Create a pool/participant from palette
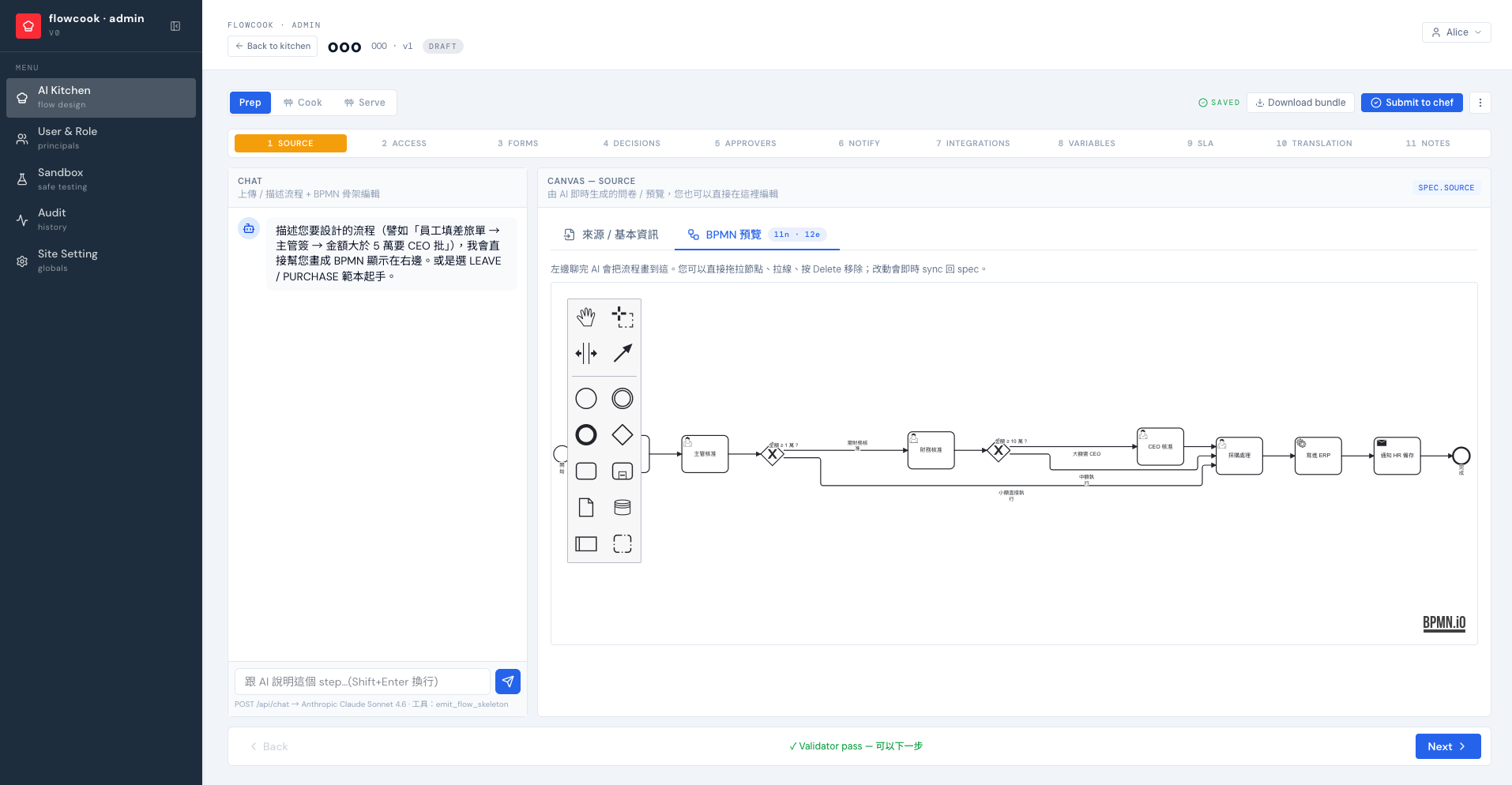Image resolution: width=1512 pixels, height=785 pixels. click(586, 543)
